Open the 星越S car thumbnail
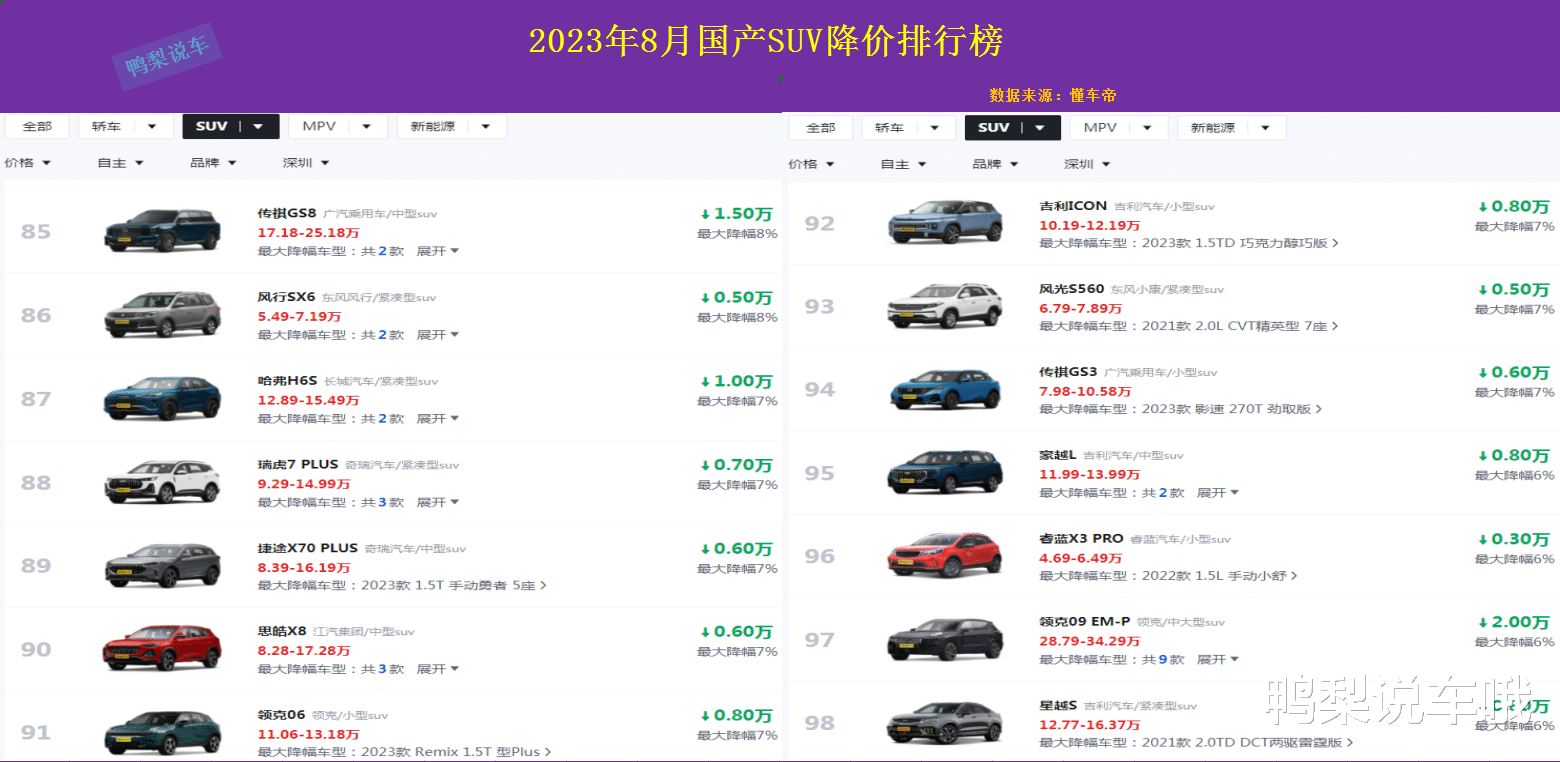The height and width of the screenshot is (762, 1560). pos(945,723)
